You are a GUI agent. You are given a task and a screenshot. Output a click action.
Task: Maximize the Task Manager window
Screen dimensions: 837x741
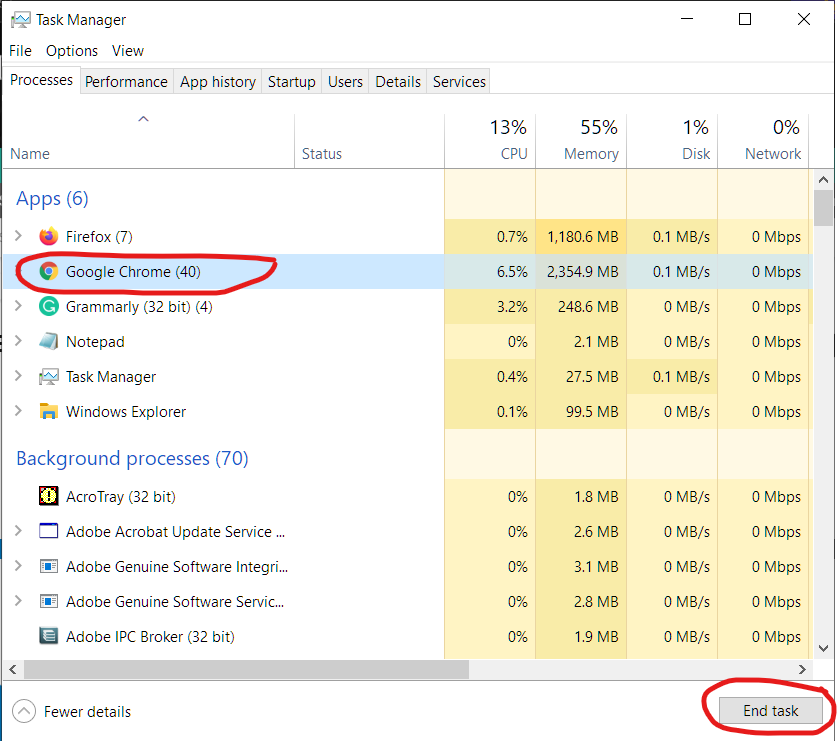point(745,19)
